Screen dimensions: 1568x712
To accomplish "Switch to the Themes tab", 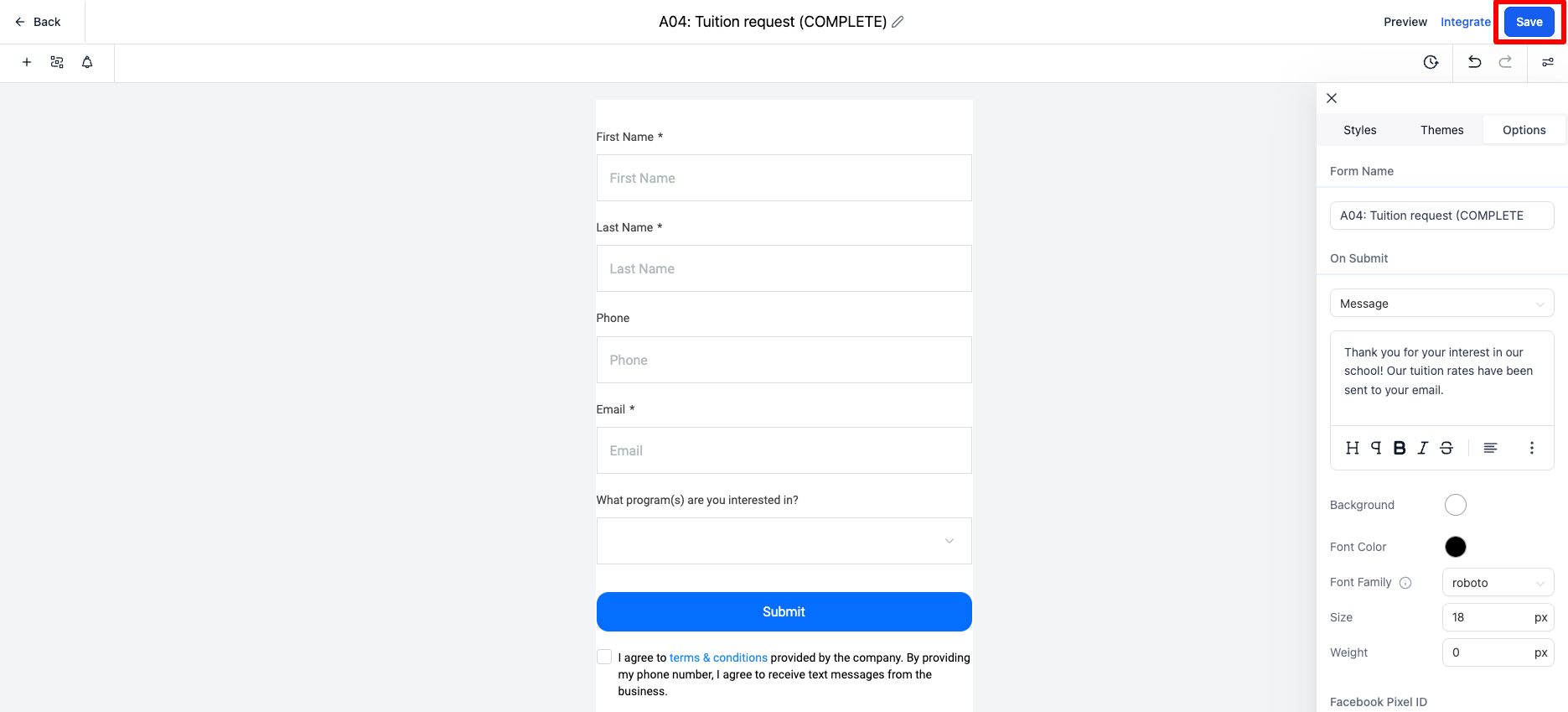I will (1441, 130).
